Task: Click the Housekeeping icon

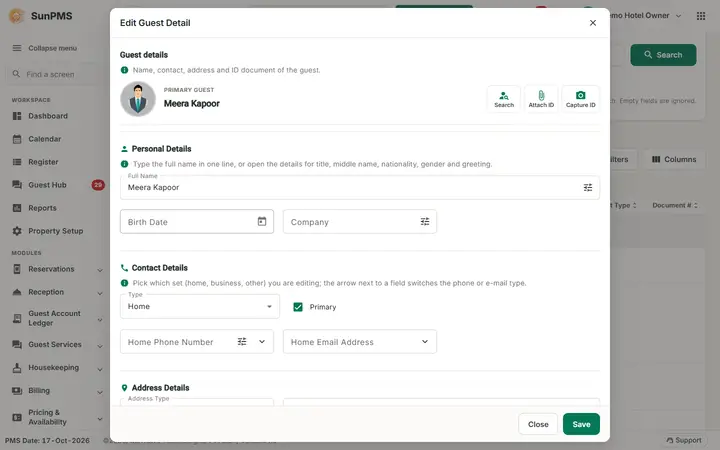Action: 17,367
